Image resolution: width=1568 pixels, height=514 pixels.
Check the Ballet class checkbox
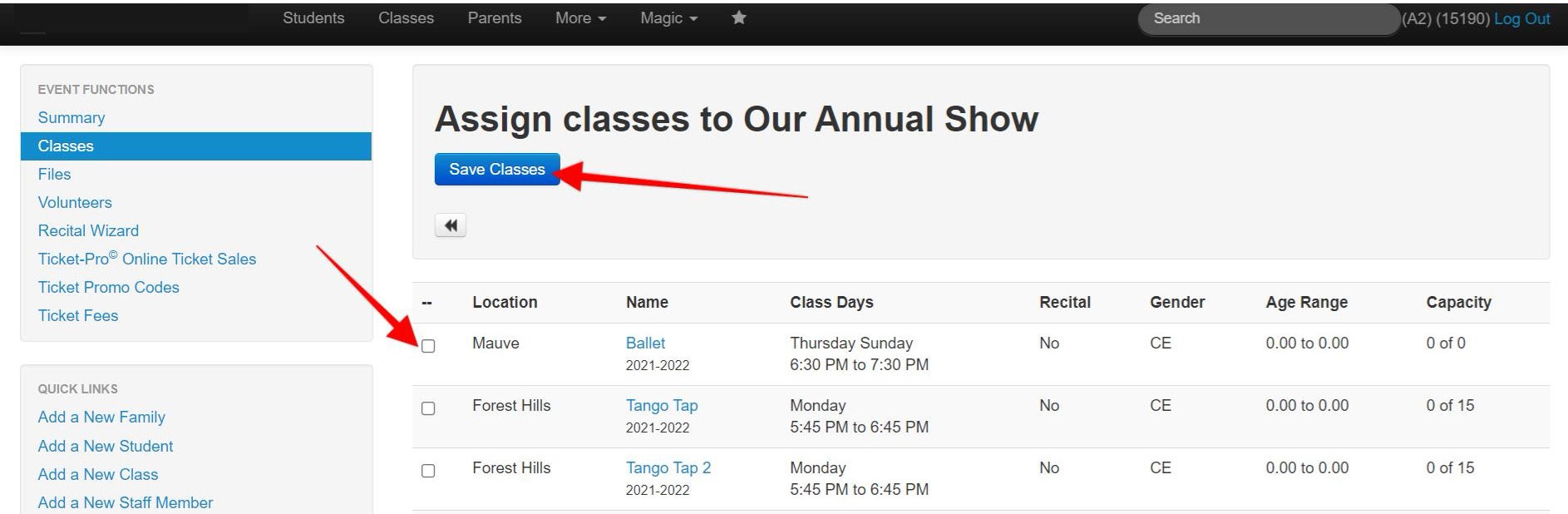point(428,346)
